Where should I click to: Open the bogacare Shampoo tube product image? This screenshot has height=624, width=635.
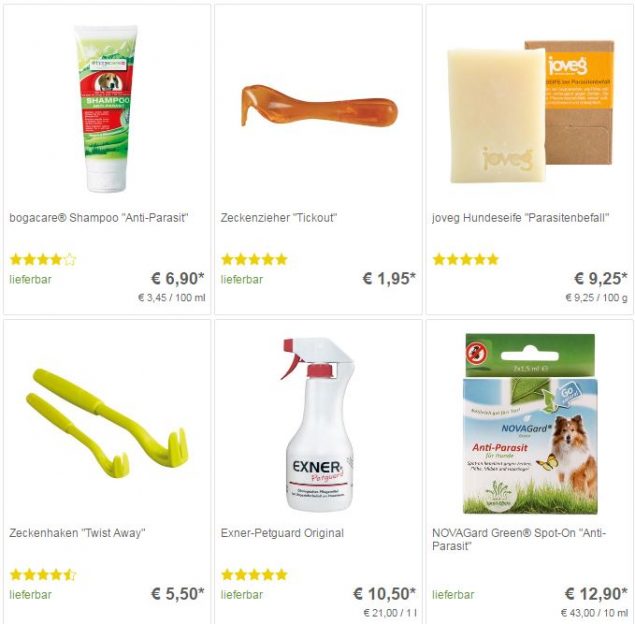tap(106, 109)
